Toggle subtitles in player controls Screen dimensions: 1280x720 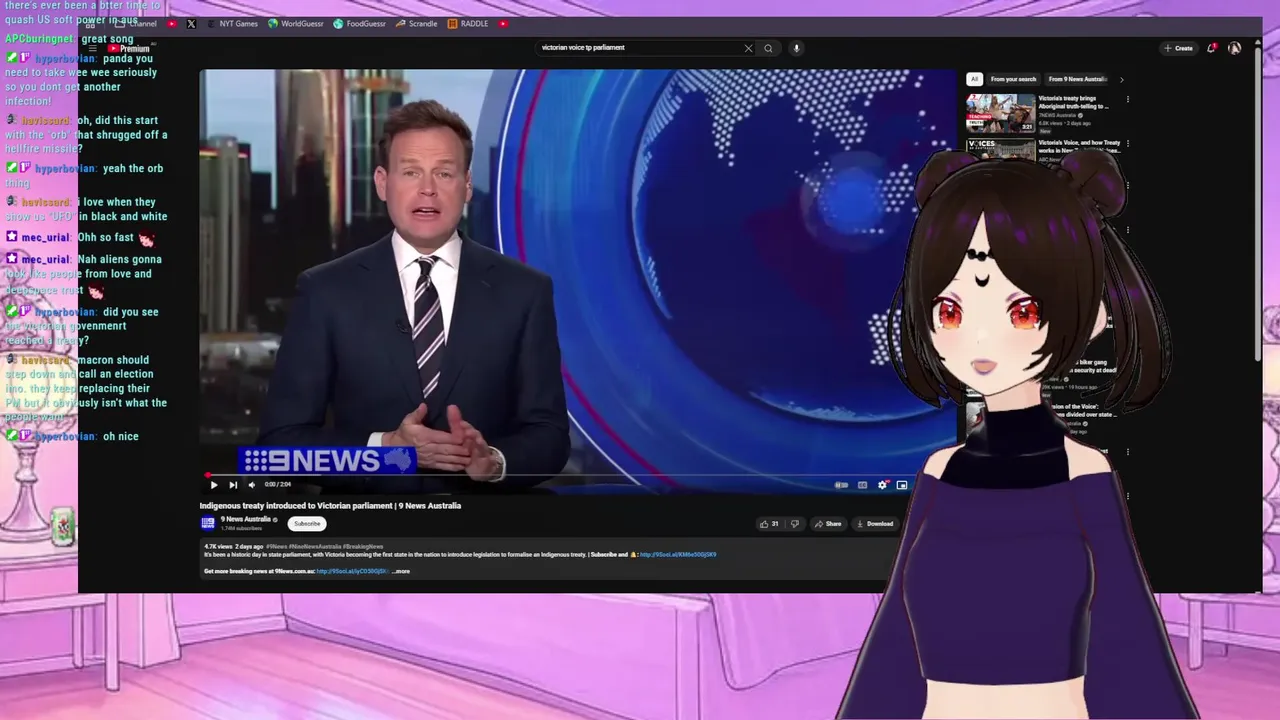[862, 485]
